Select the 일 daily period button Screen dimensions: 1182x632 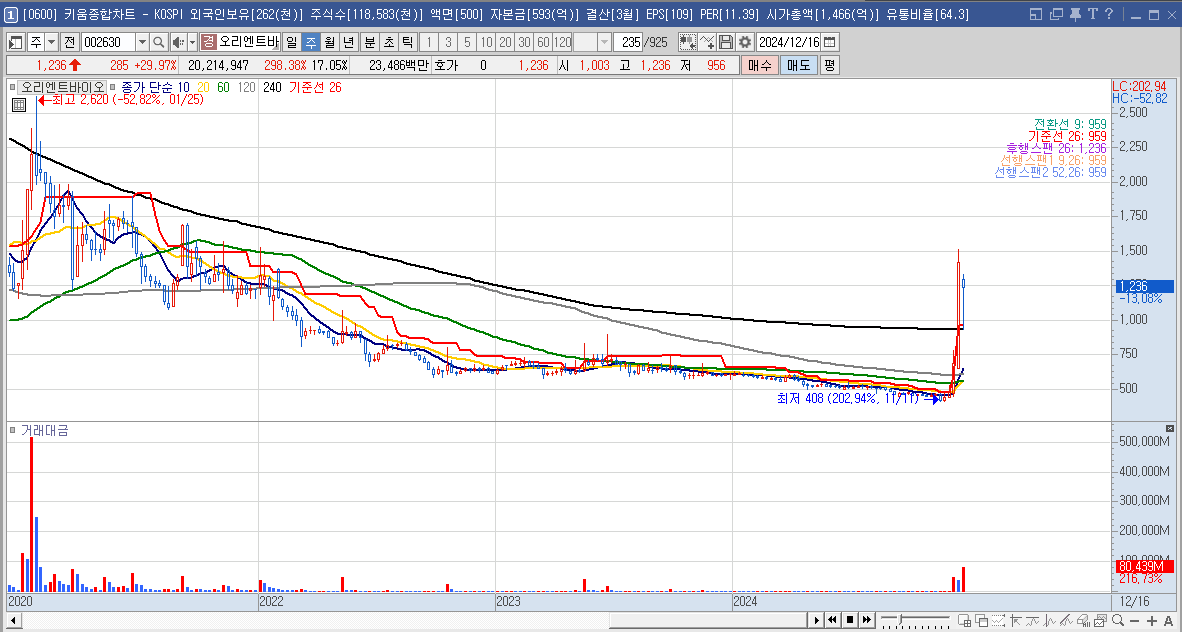pos(292,42)
